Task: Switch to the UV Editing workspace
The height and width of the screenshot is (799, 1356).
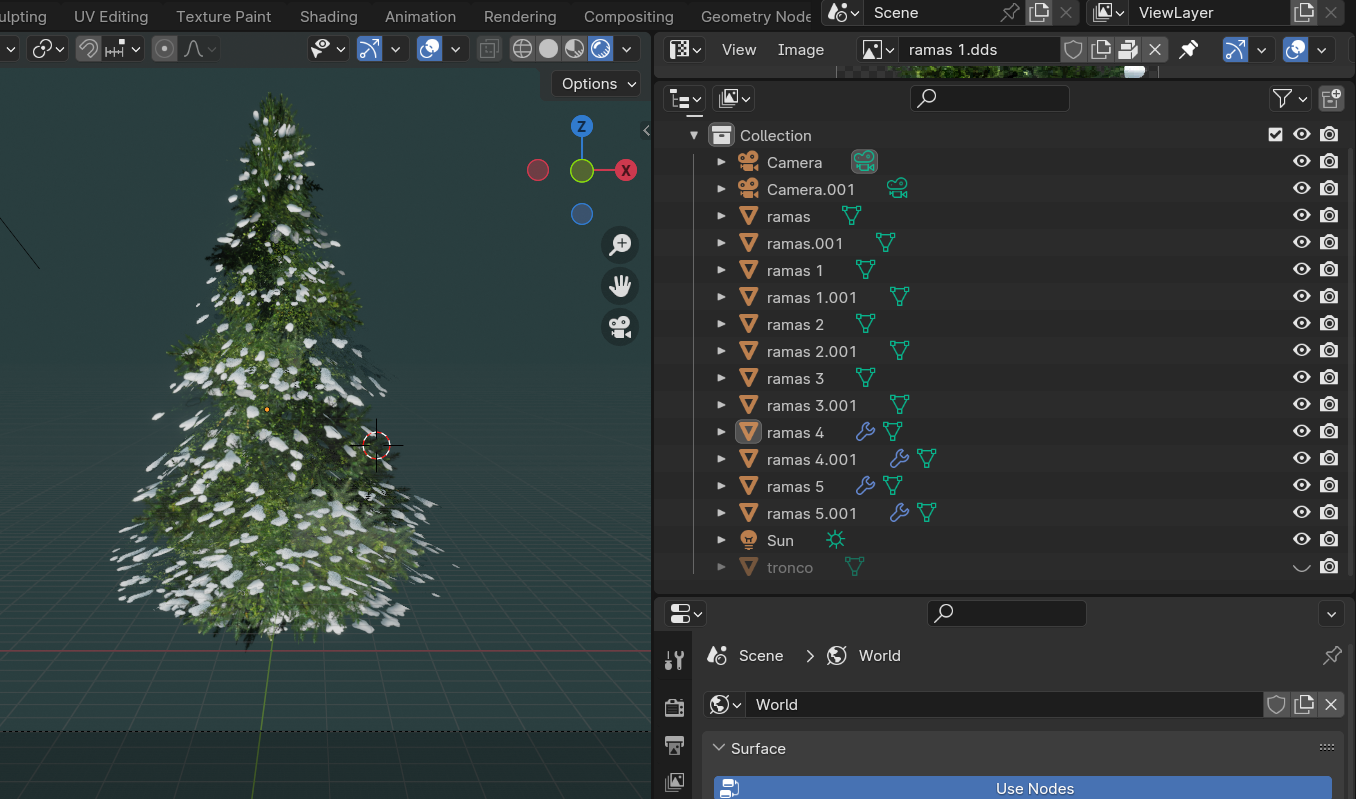Action: pyautogui.click(x=111, y=17)
